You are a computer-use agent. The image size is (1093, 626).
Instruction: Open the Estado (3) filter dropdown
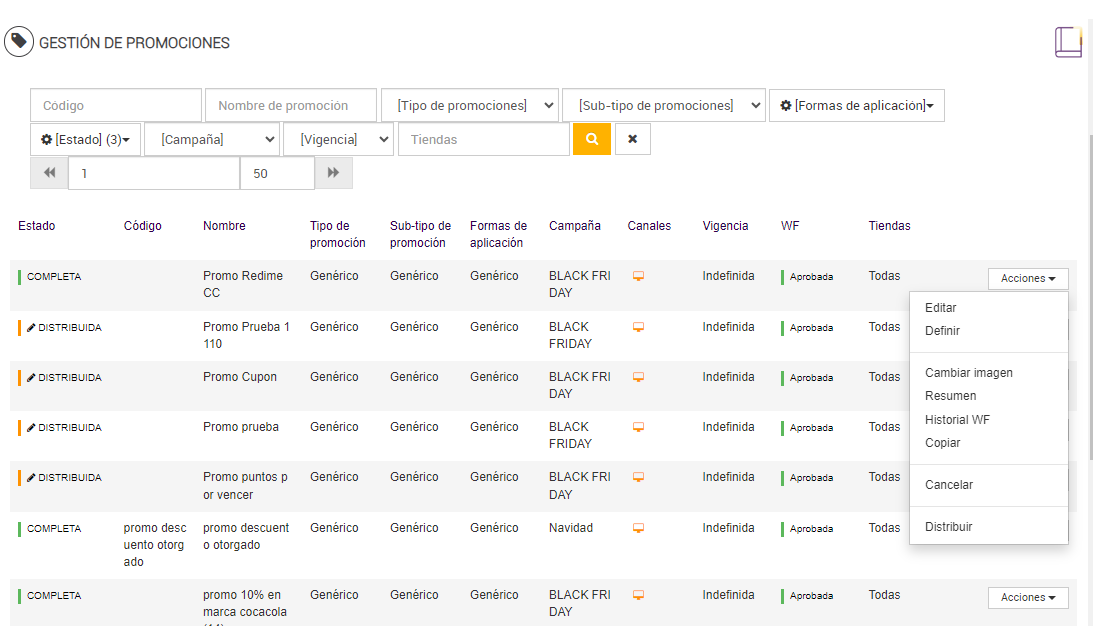pos(86,139)
